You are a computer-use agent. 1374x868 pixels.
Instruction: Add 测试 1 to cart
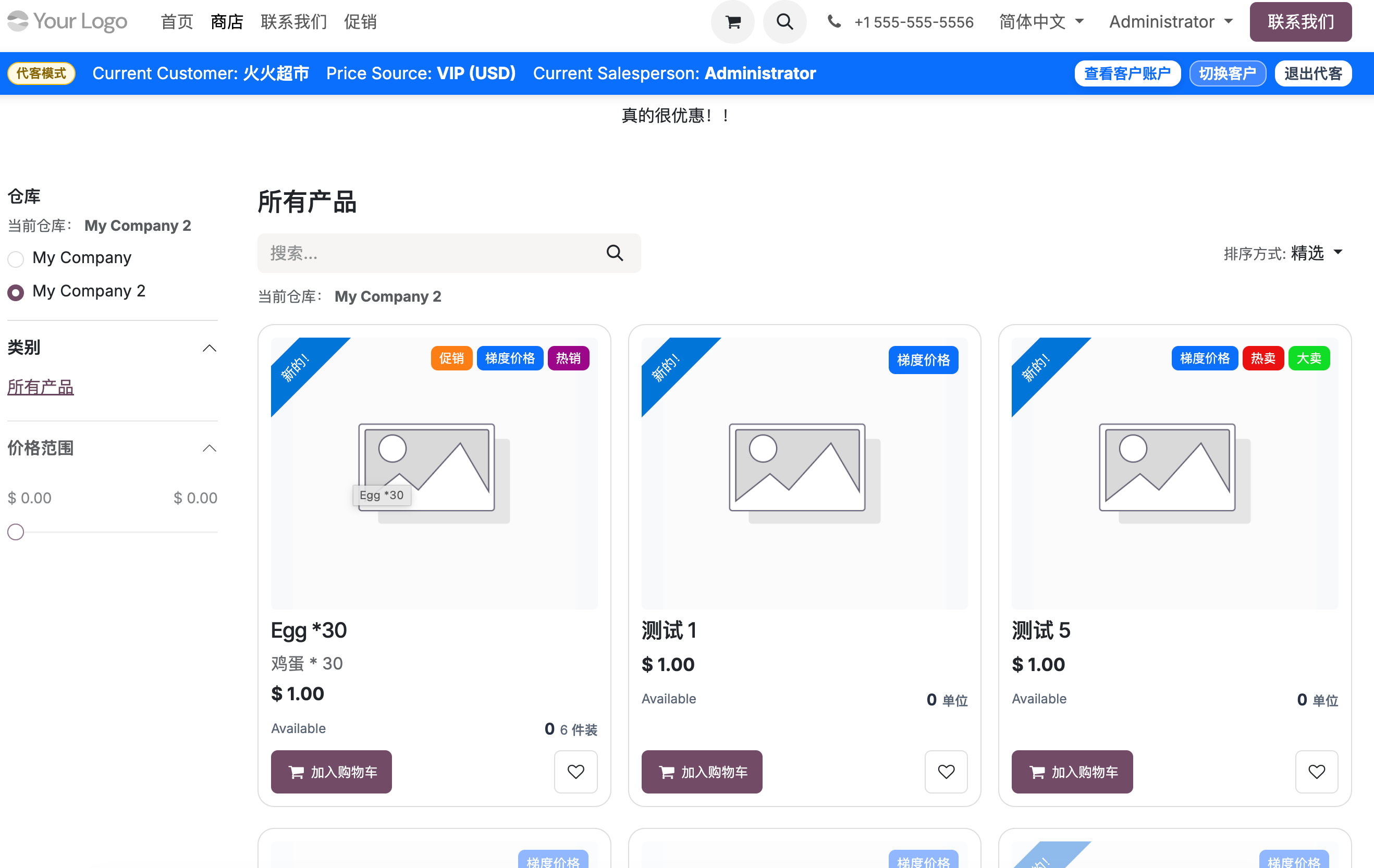tap(701, 772)
